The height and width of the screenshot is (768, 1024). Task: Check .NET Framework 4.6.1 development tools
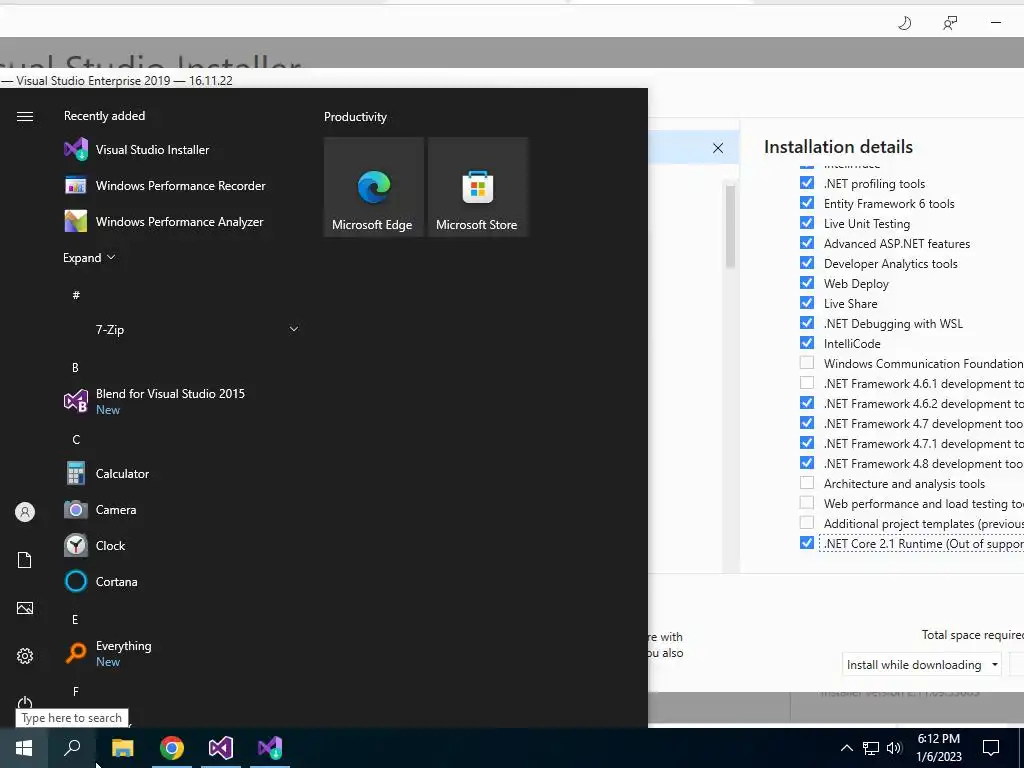pos(807,383)
